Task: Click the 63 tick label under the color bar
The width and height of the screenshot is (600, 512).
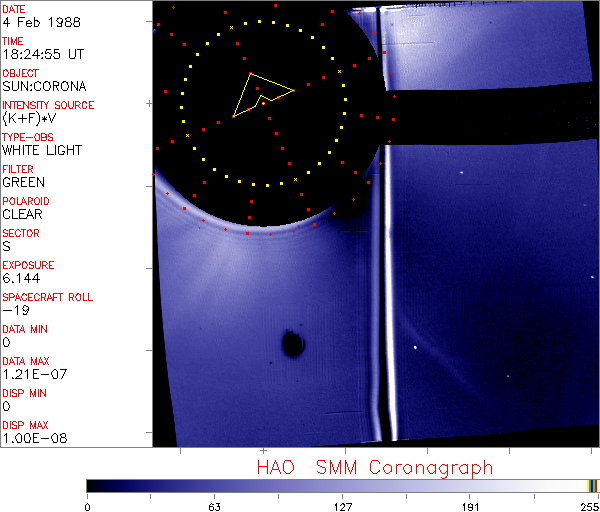Action: pos(214,505)
